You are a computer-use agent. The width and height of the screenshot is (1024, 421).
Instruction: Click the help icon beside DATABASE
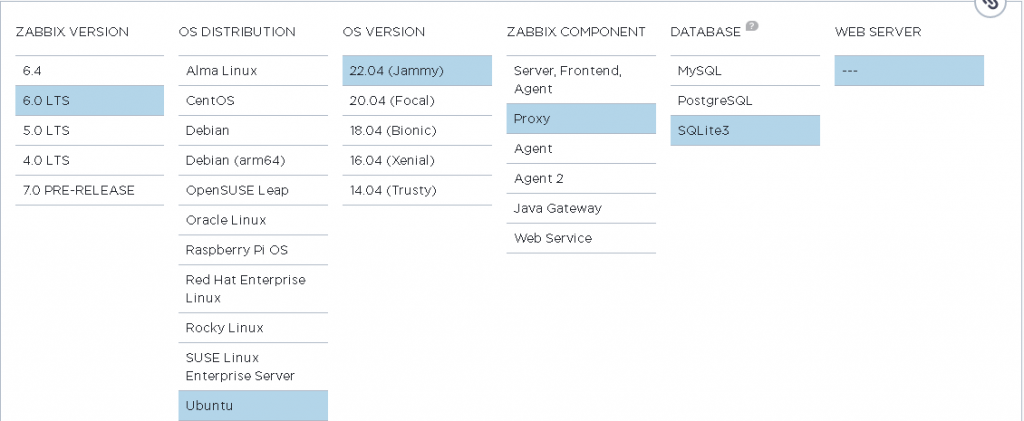(752, 27)
